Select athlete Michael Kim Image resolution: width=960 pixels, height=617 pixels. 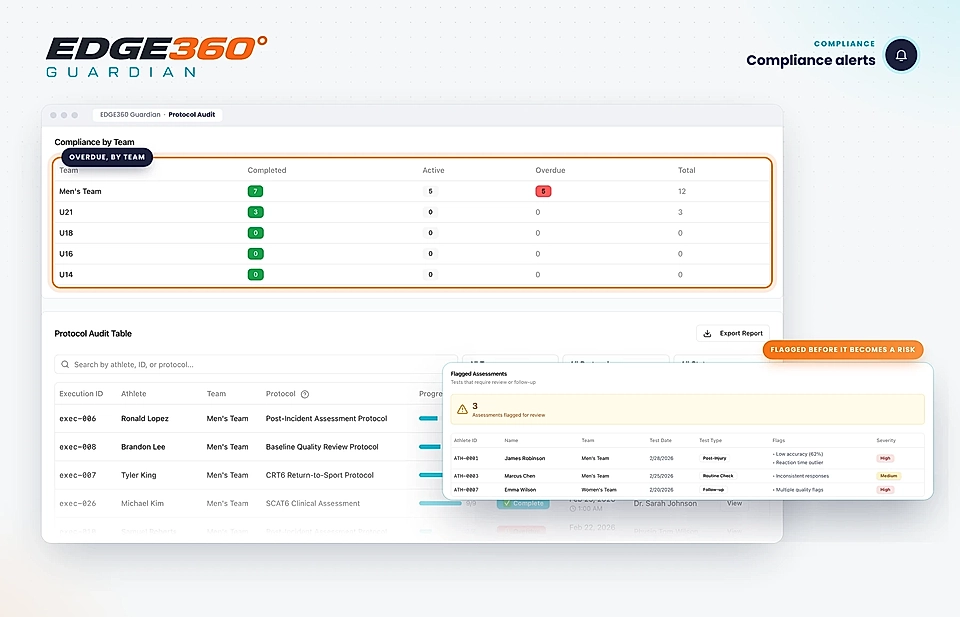[x=142, y=503]
